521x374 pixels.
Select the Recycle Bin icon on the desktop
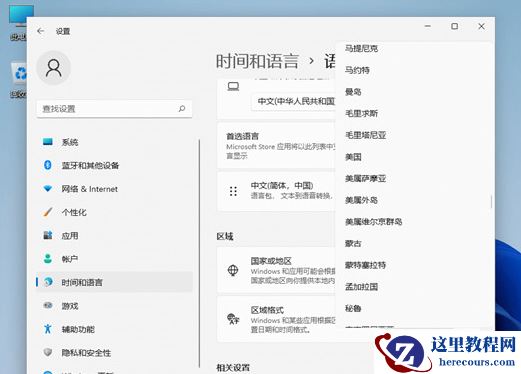[x=19, y=80]
